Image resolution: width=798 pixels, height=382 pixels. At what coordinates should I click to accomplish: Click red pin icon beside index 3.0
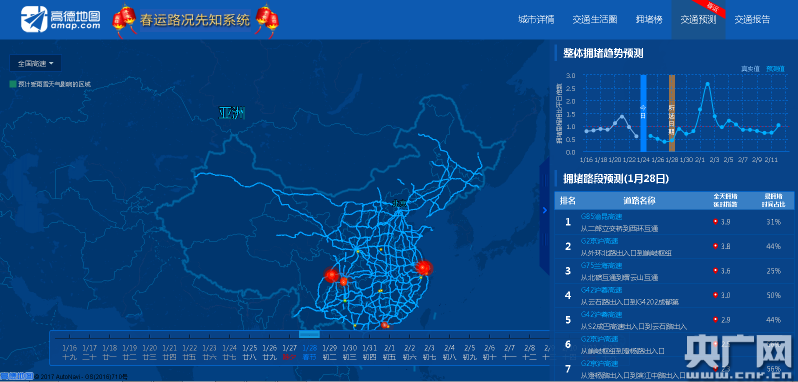[x=715, y=295]
